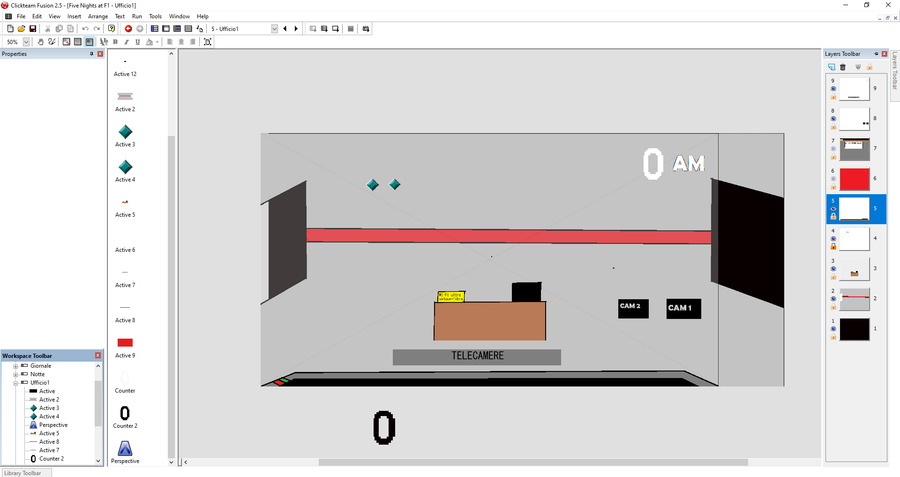Save the project with the floppy disk icon
900x477 pixels.
[x=33, y=29]
